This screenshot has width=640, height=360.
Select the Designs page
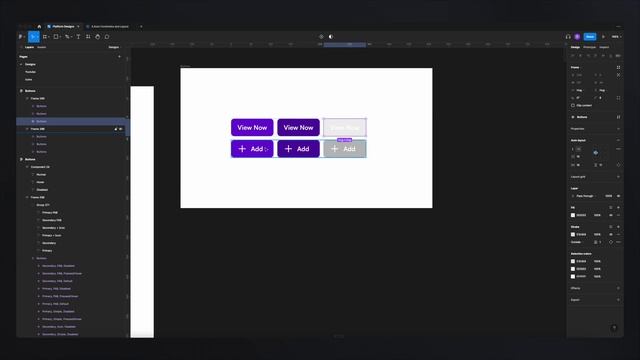(x=30, y=64)
